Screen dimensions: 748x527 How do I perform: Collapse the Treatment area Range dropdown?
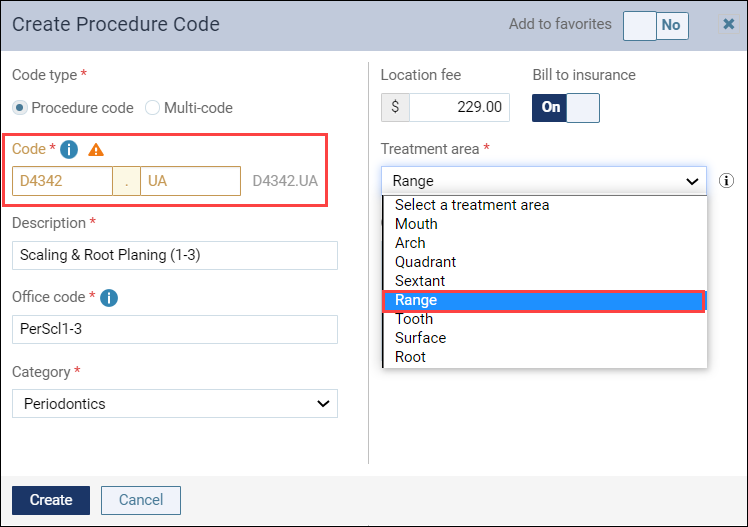tap(543, 181)
